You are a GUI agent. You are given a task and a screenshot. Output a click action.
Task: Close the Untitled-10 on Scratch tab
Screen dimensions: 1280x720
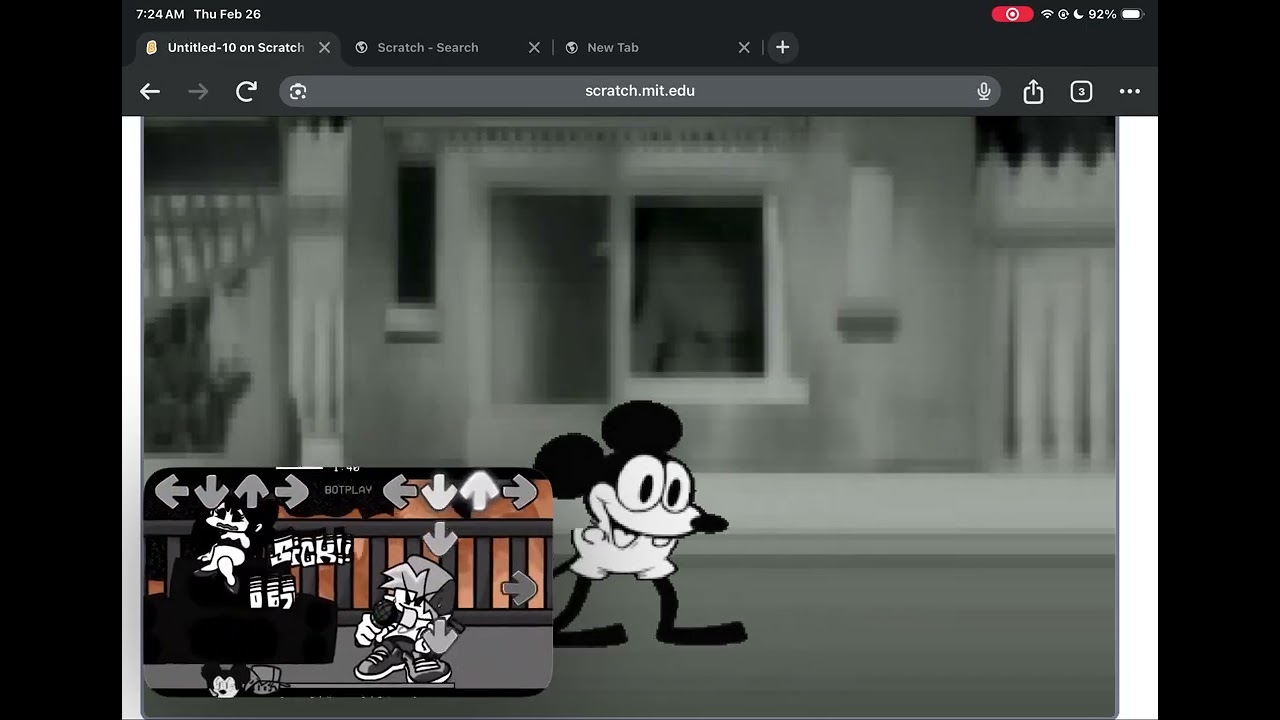[324, 47]
